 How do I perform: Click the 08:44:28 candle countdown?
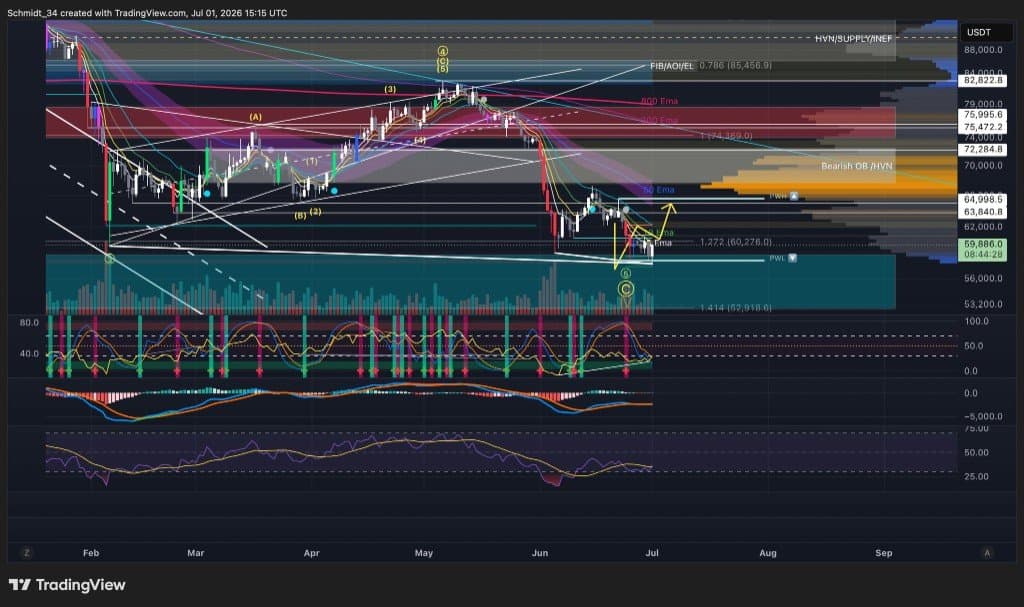click(x=983, y=255)
